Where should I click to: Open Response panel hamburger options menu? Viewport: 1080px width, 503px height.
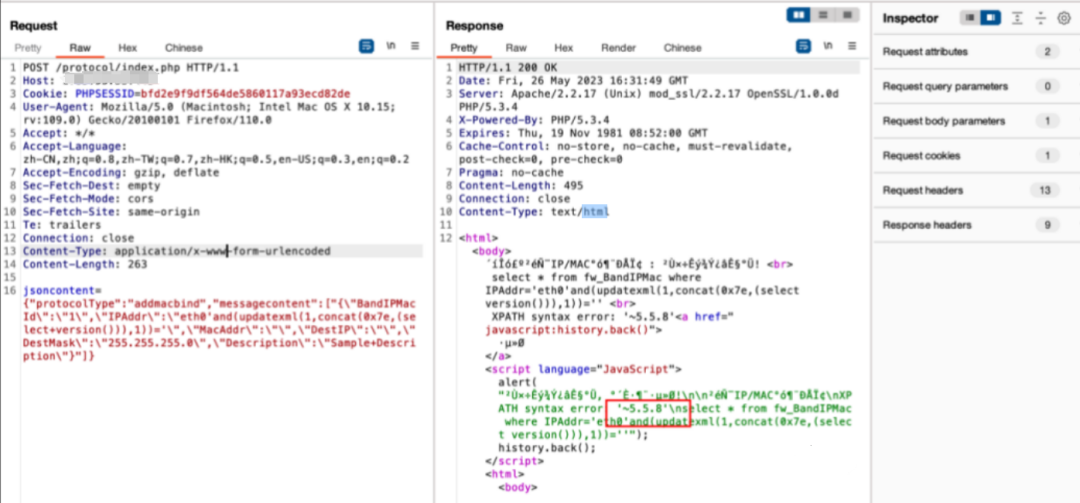(x=852, y=46)
